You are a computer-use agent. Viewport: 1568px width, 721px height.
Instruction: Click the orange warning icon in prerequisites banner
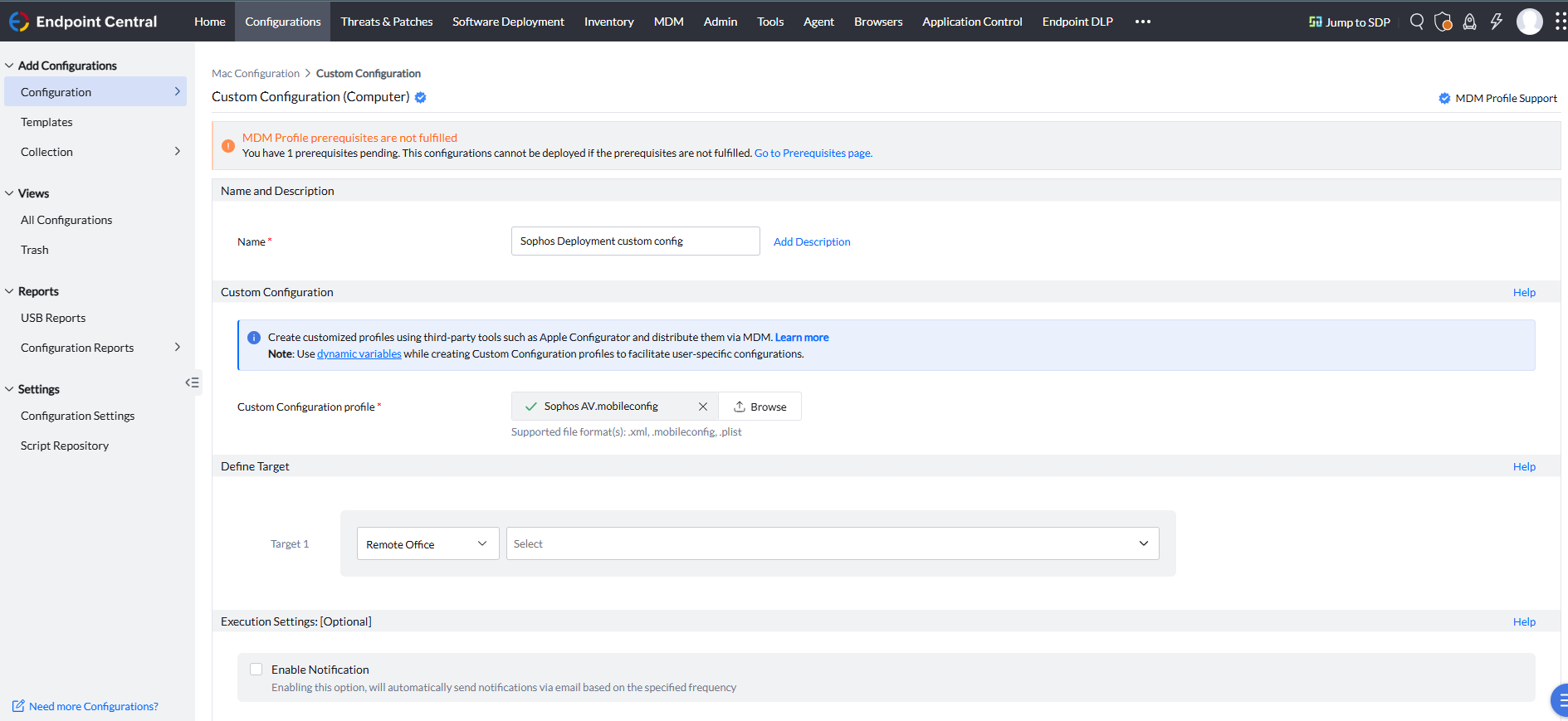click(x=228, y=146)
